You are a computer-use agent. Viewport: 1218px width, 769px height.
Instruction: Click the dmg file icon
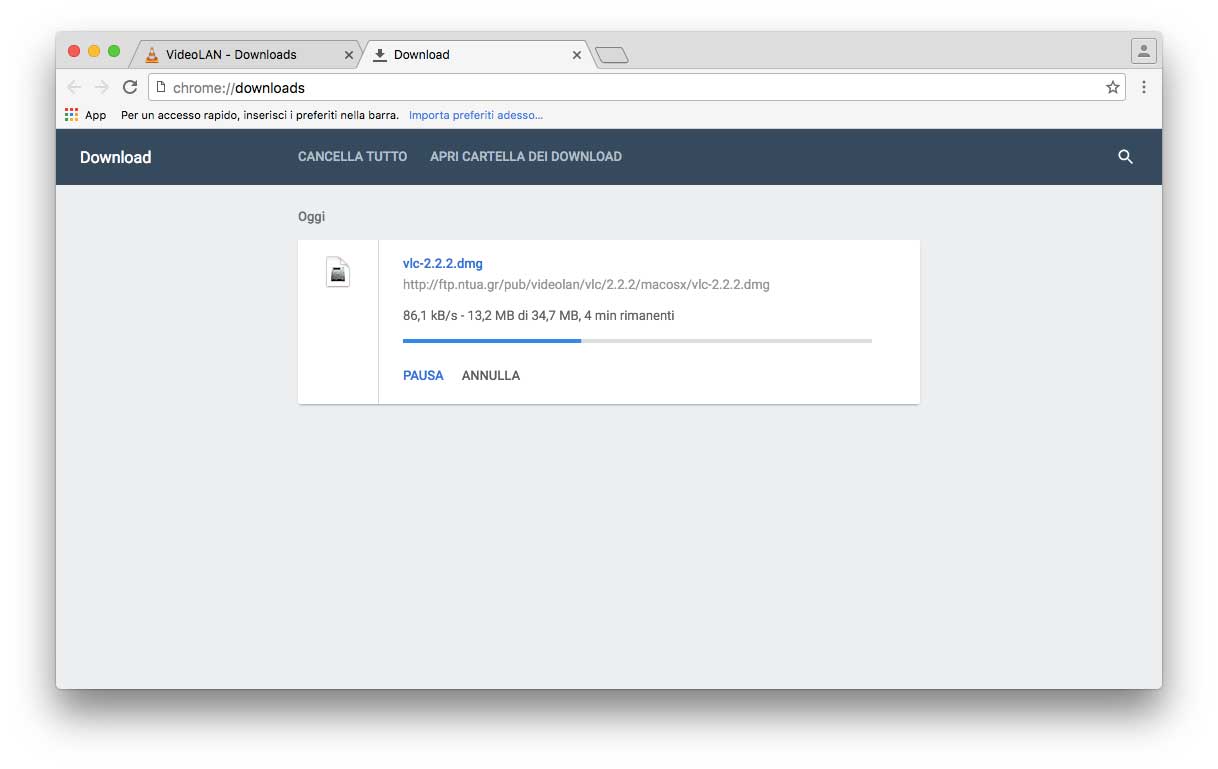(x=338, y=272)
